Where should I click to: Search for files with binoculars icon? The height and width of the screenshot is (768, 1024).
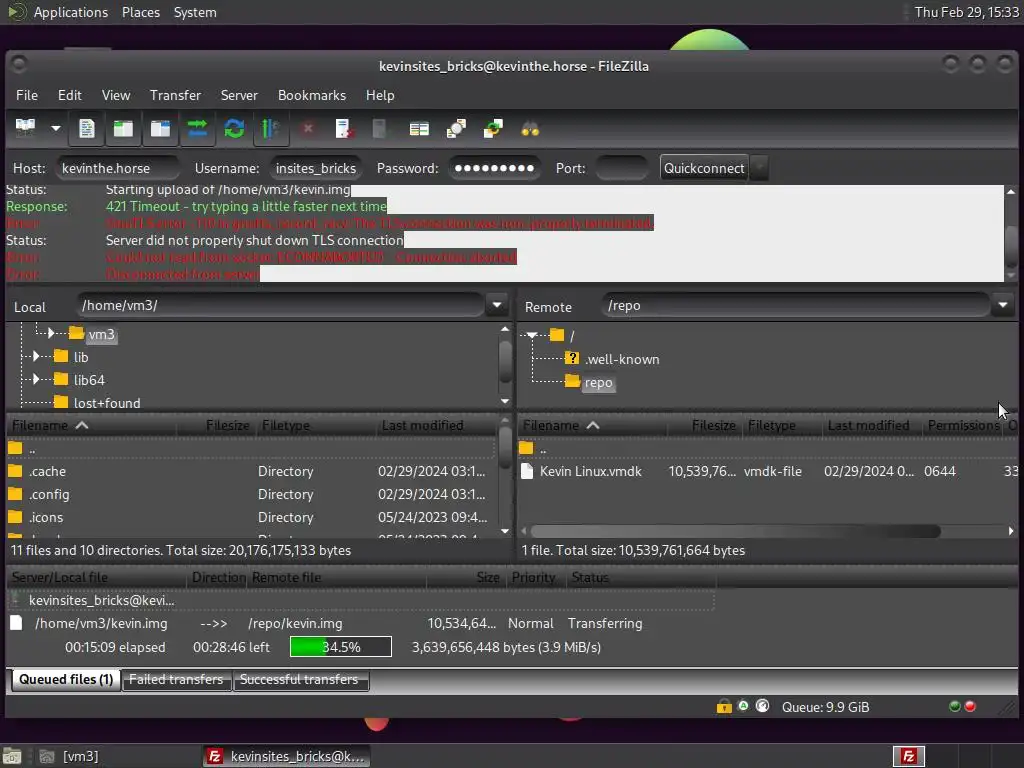click(x=530, y=129)
